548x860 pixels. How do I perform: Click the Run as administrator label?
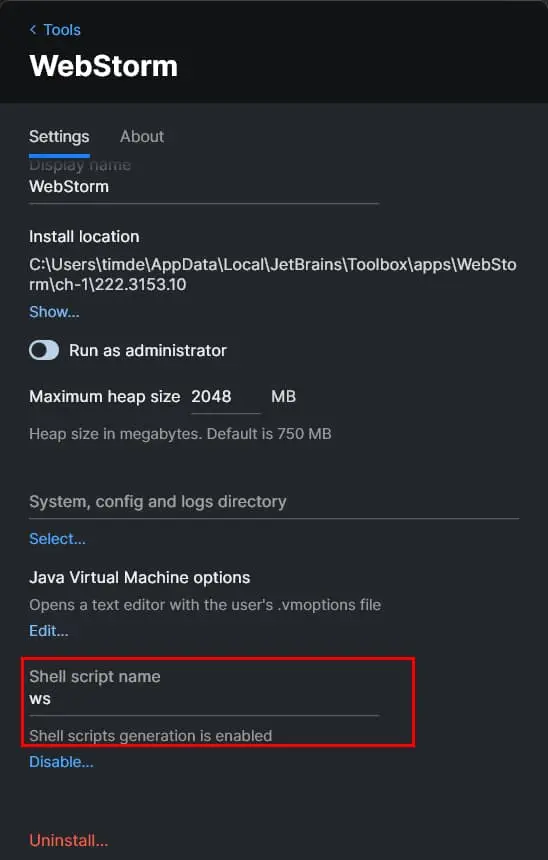(x=148, y=350)
